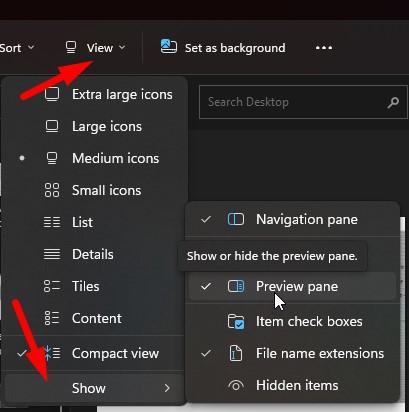Viewport: 409px width, 412px height.
Task: Click the Hidden items eye icon
Action: coord(236,386)
